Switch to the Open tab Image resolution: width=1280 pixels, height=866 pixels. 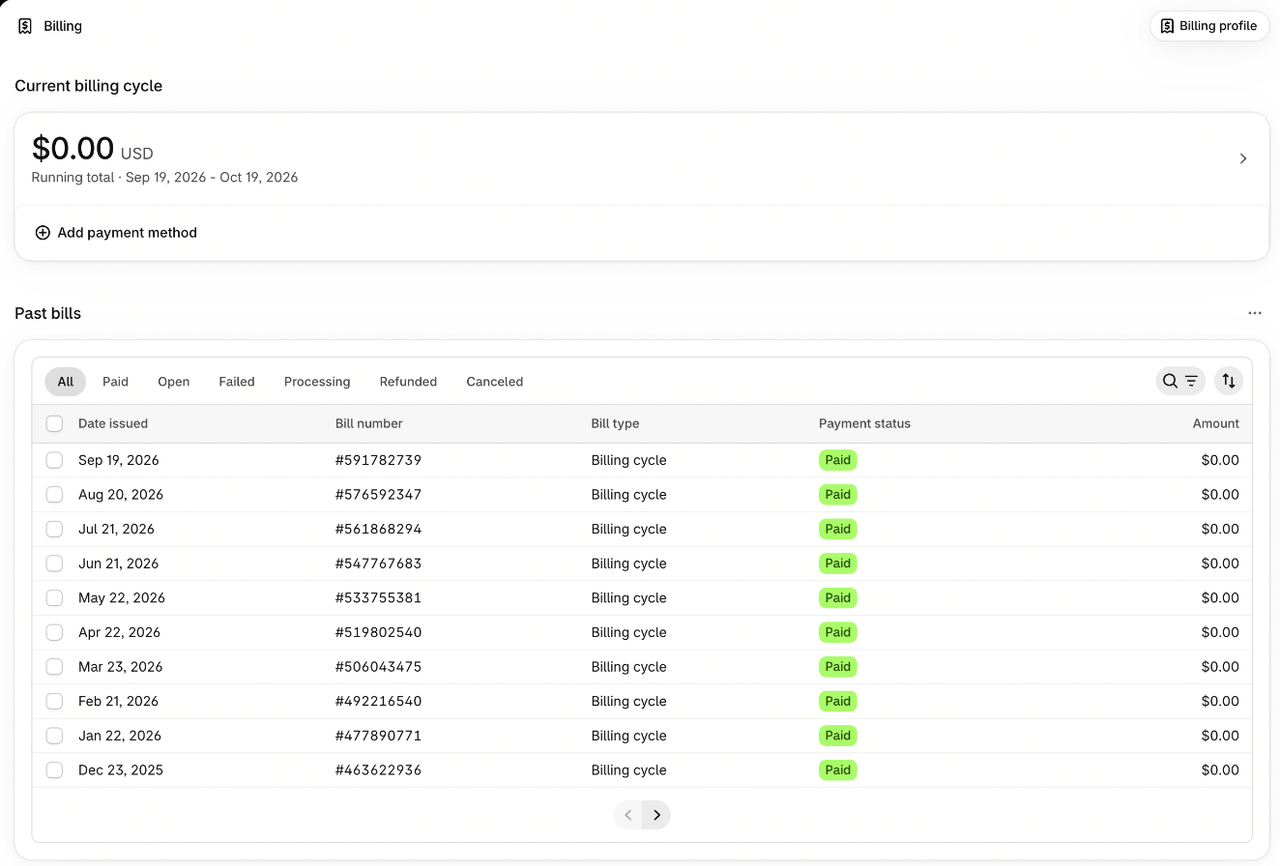point(173,382)
